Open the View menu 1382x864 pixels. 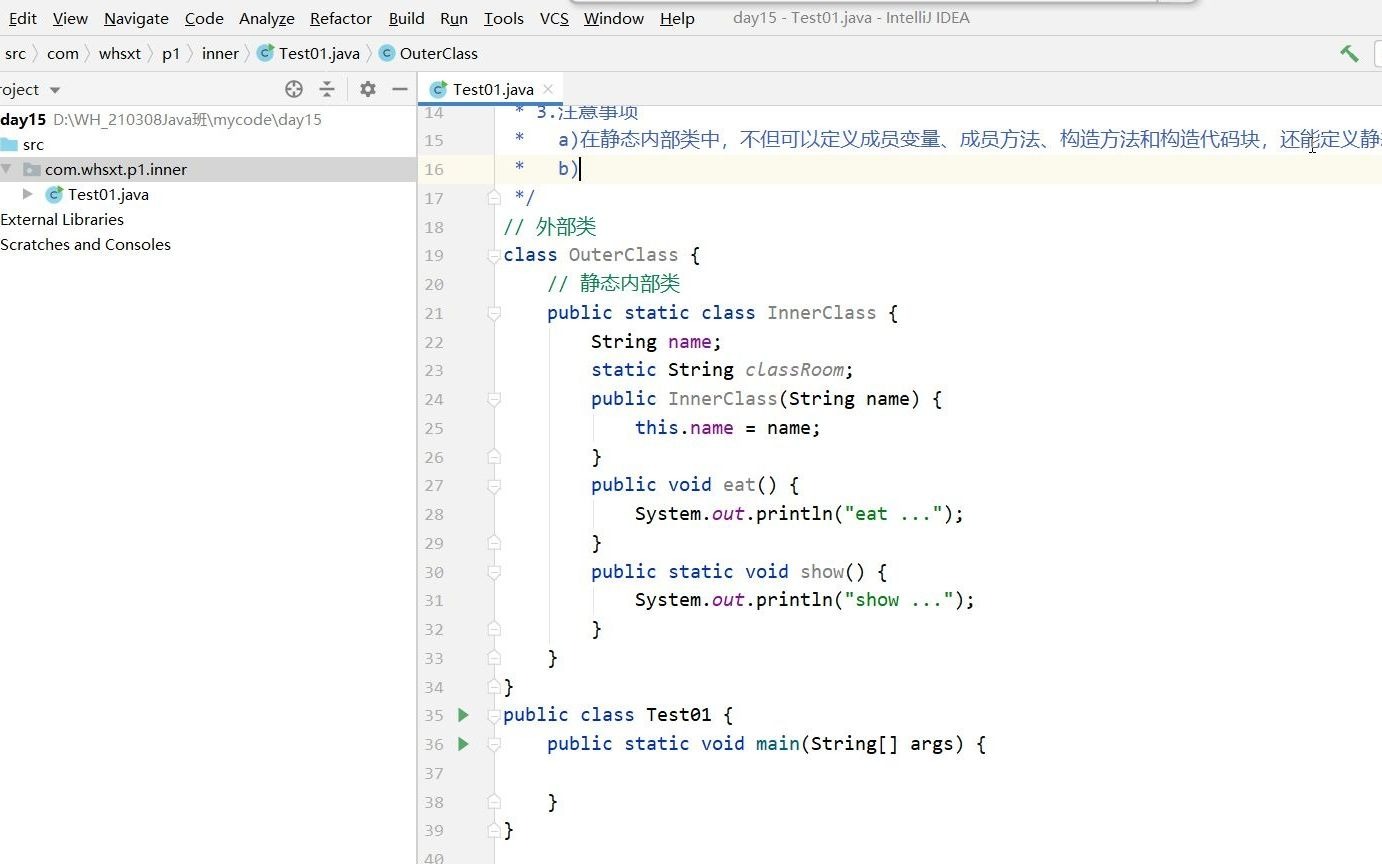coord(70,18)
